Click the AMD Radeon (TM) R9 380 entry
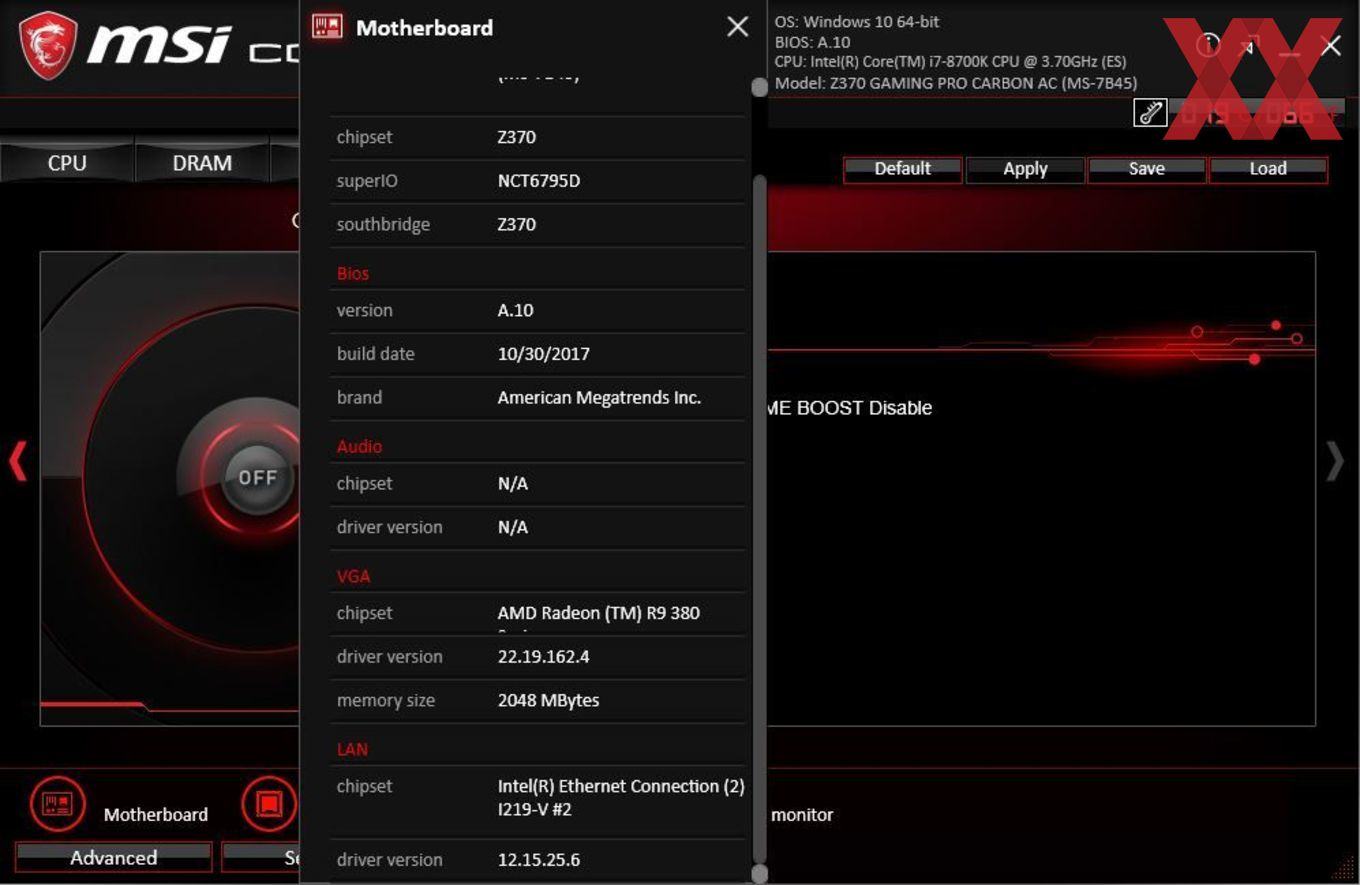This screenshot has width=1360, height=885. (x=599, y=613)
